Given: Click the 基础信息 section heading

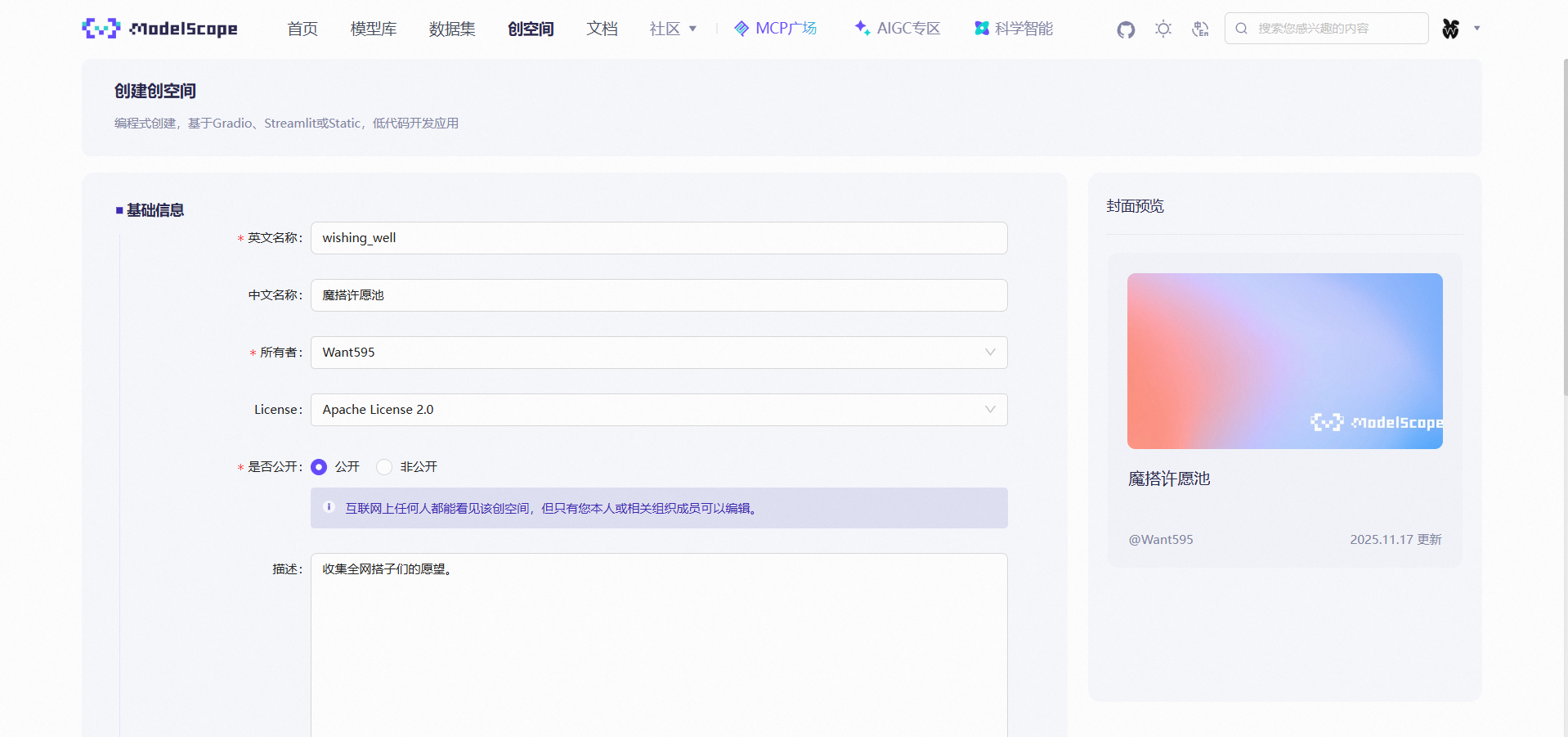Looking at the screenshot, I should pos(155,210).
